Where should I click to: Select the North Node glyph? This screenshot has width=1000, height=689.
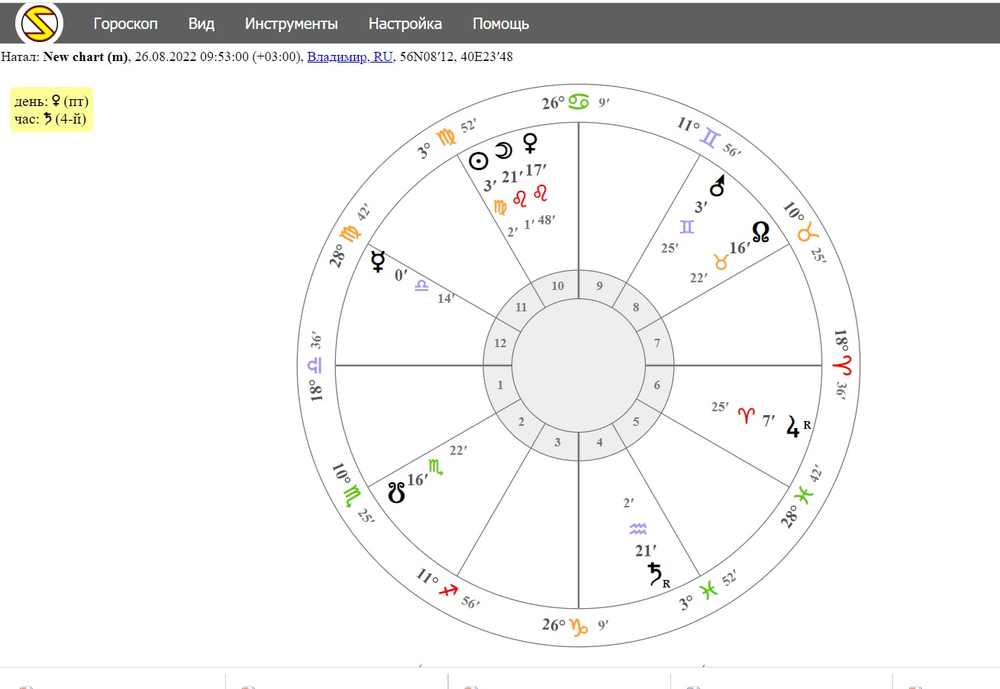click(x=760, y=232)
